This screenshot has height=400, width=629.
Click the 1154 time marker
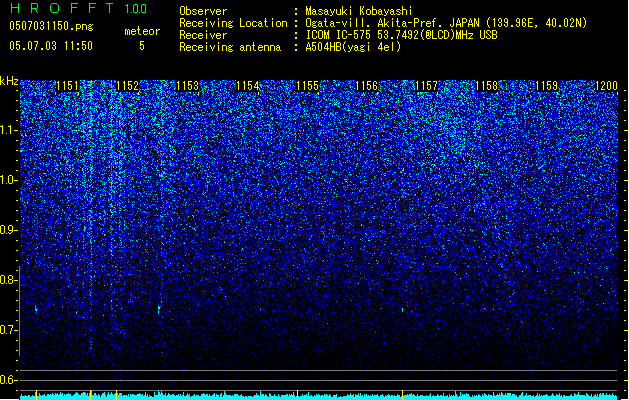(248, 86)
